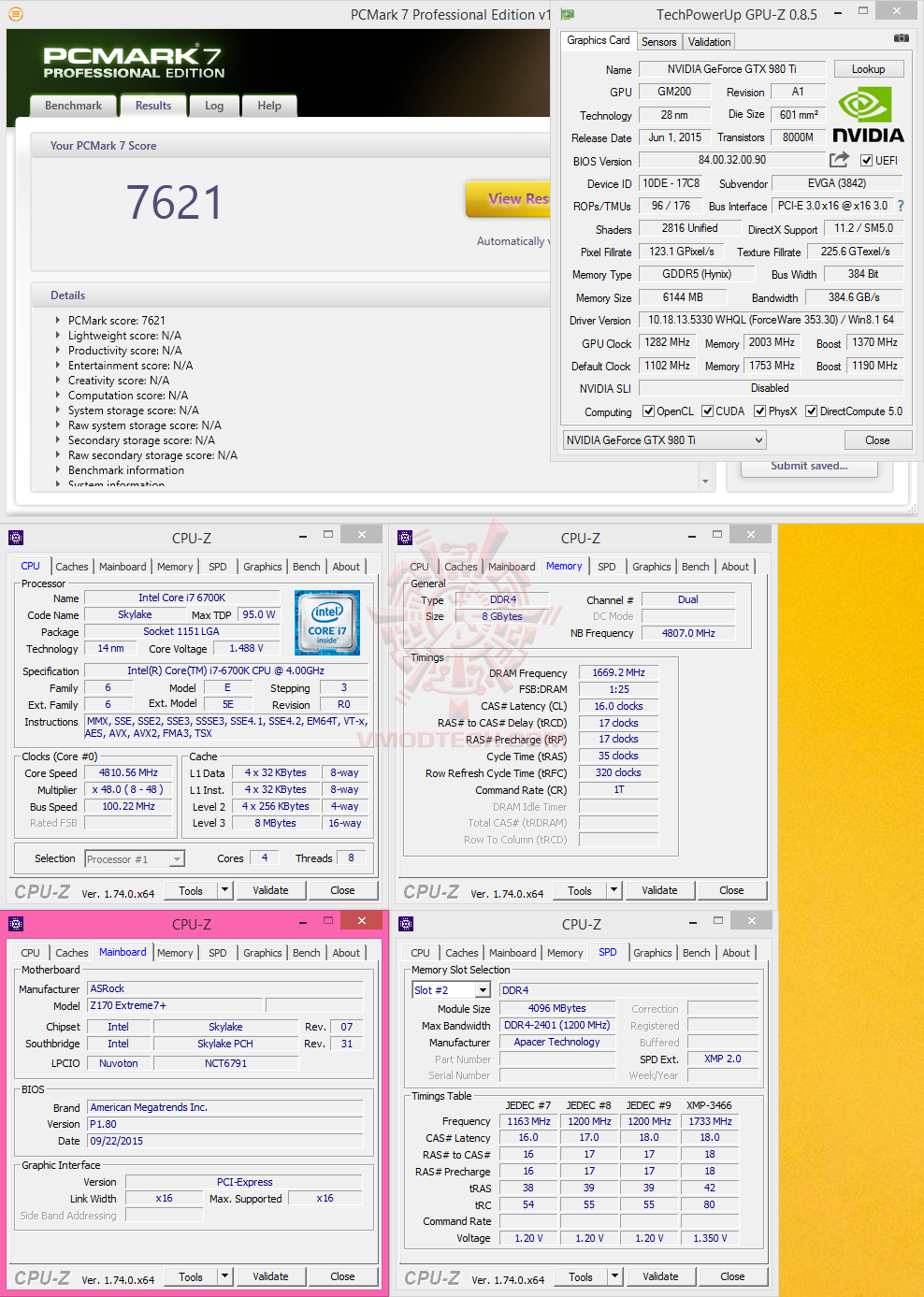Viewport: 924px width, 1297px height.
Task: Click the GPU-Z screenshot camera icon
Action: (x=901, y=38)
